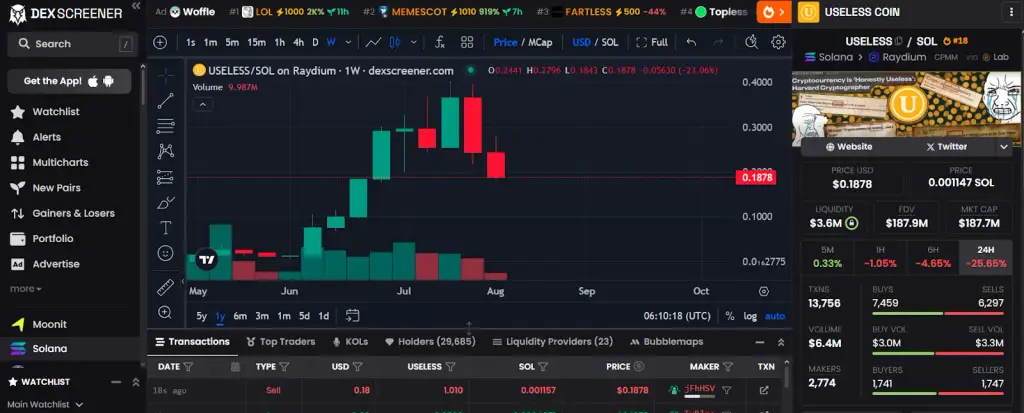Open the Main Watchlist dropdown
The width and height of the screenshot is (1024, 413).
45,405
